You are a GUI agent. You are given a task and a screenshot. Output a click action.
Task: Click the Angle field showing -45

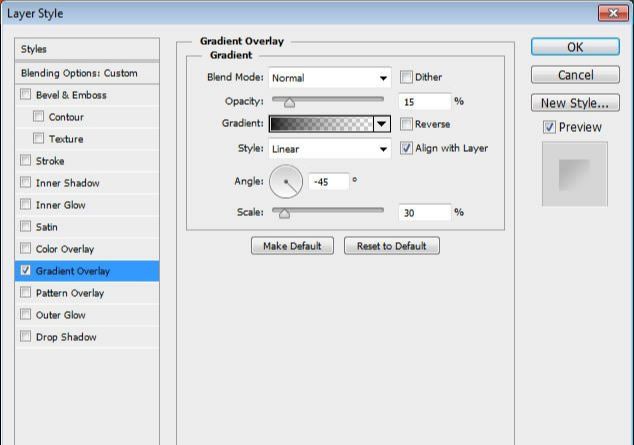click(x=329, y=182)
